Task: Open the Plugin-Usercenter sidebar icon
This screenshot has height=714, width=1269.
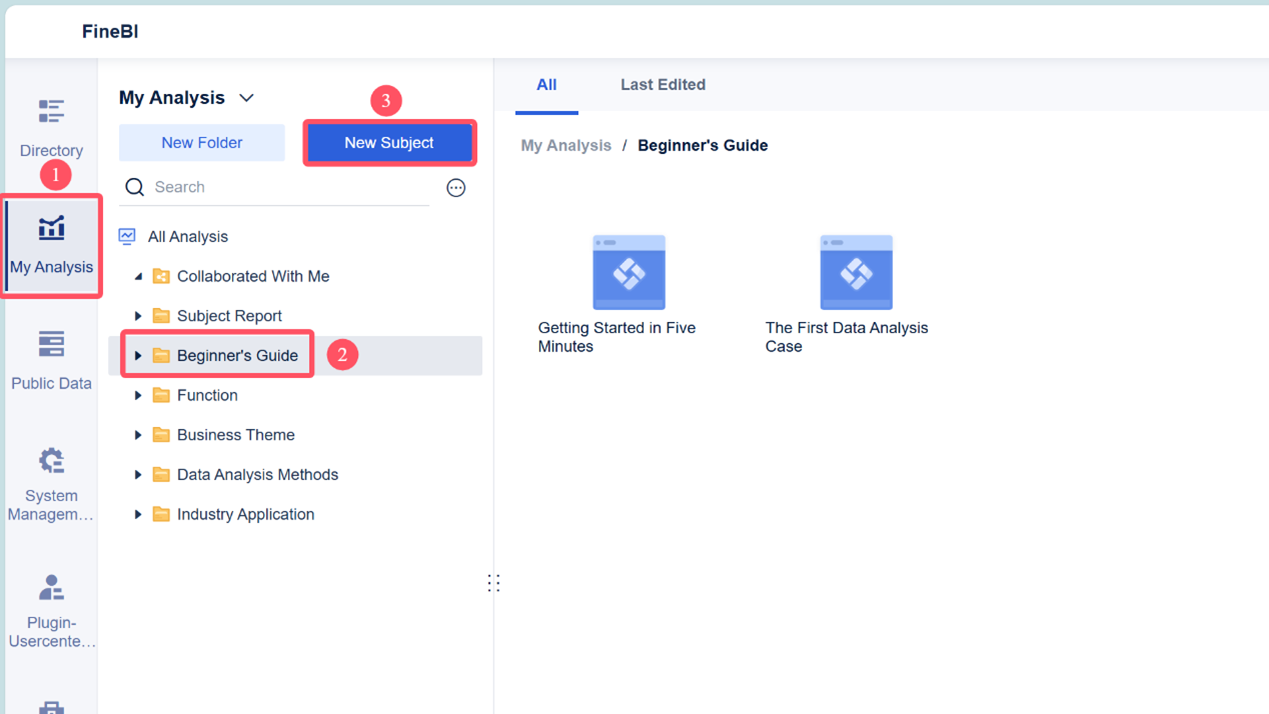Action: point(51,588)
